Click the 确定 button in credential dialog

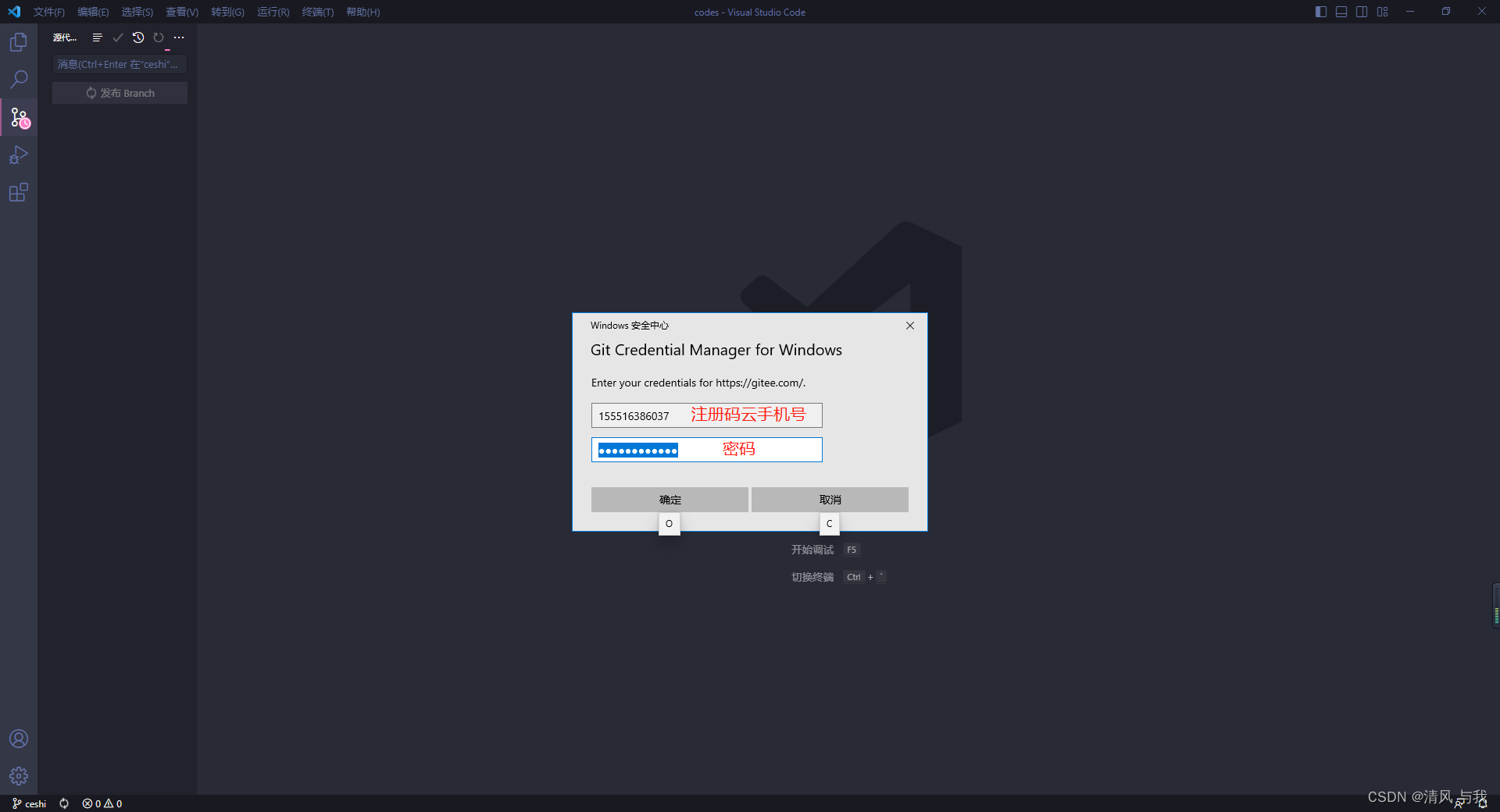(670, 500)
